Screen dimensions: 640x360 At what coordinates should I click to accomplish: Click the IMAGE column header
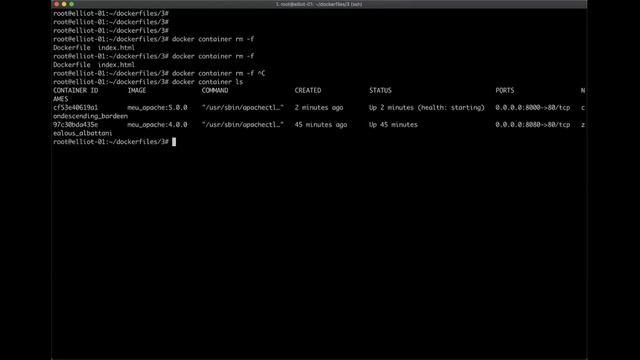[137, 91]
